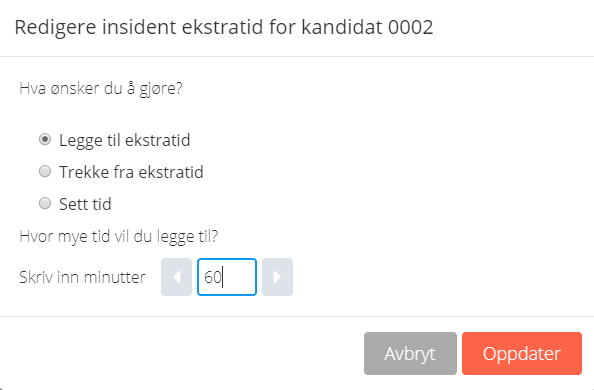Viewport: 594px width, 390px height.
Task: Enable the 'Sett tid' radio button
Action: (45, 204)
